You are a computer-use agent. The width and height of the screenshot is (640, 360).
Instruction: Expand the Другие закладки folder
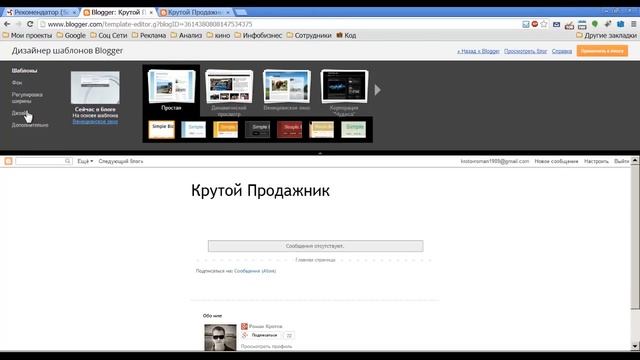click(607, 36)
